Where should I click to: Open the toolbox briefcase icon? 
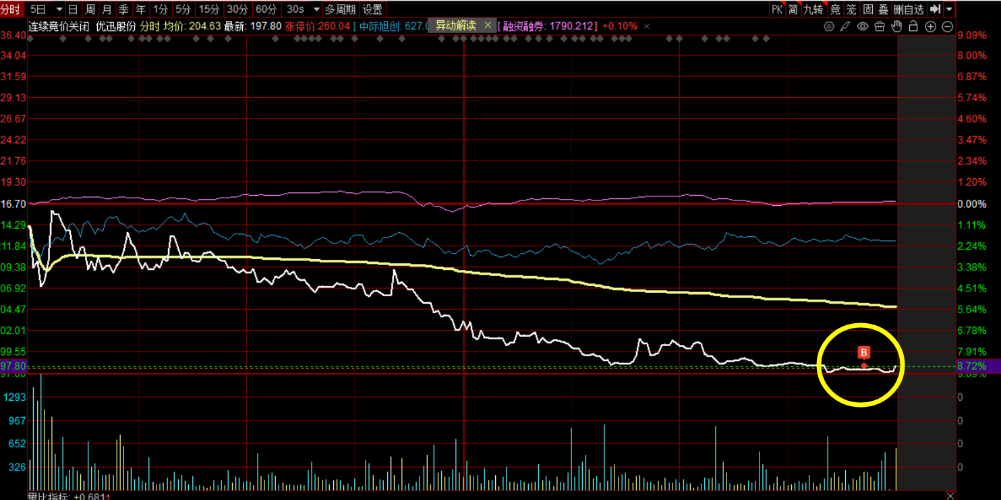pyautogui.click(x=879, y=26)
